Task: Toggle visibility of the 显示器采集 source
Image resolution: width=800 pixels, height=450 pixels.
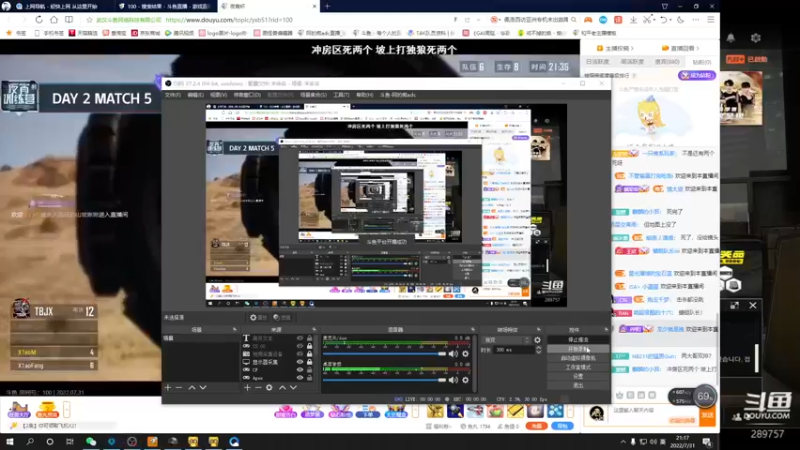Action: (300, 362)
